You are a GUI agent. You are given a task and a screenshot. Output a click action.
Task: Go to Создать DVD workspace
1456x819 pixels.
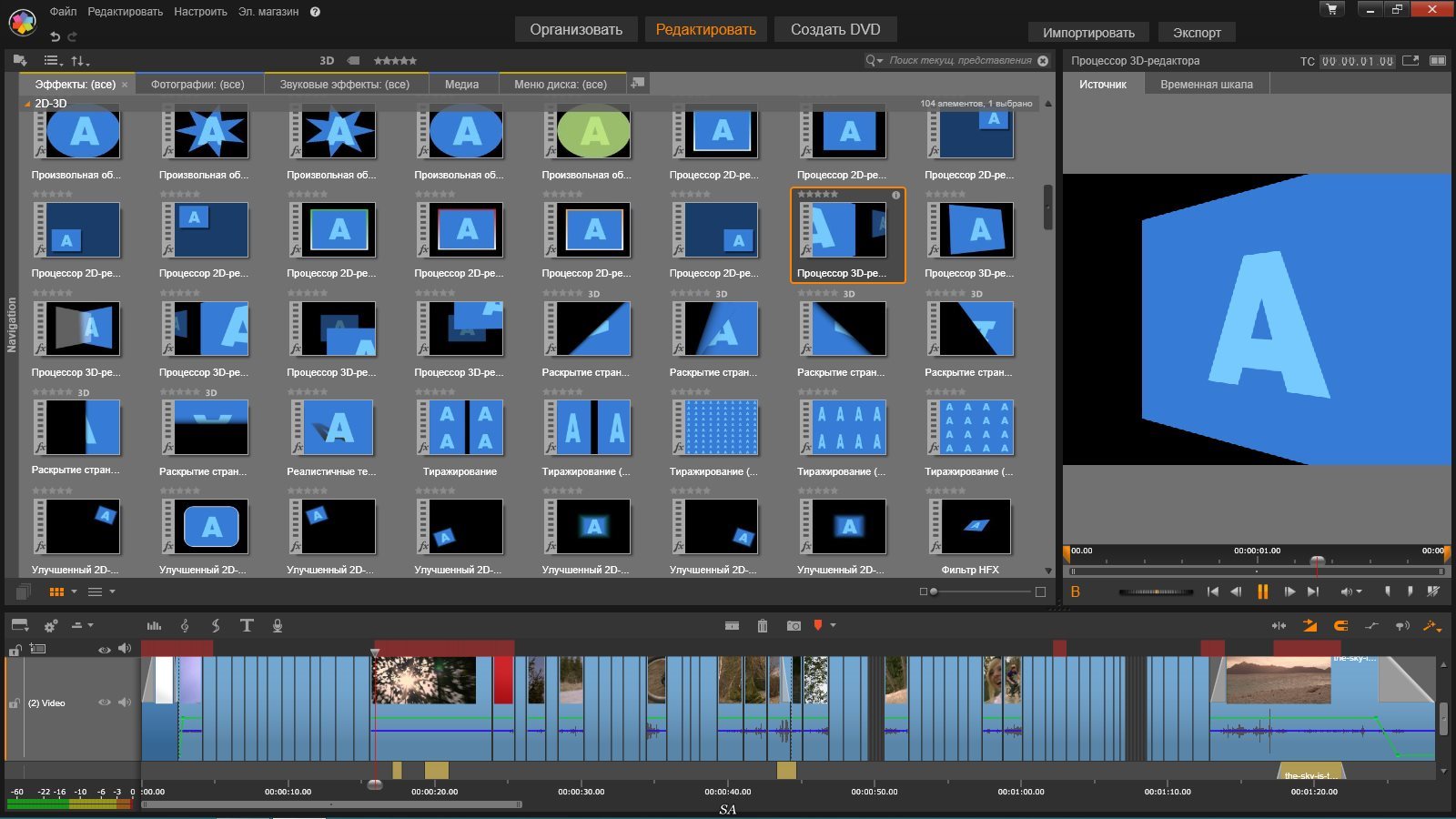click(x=835, y=29)
